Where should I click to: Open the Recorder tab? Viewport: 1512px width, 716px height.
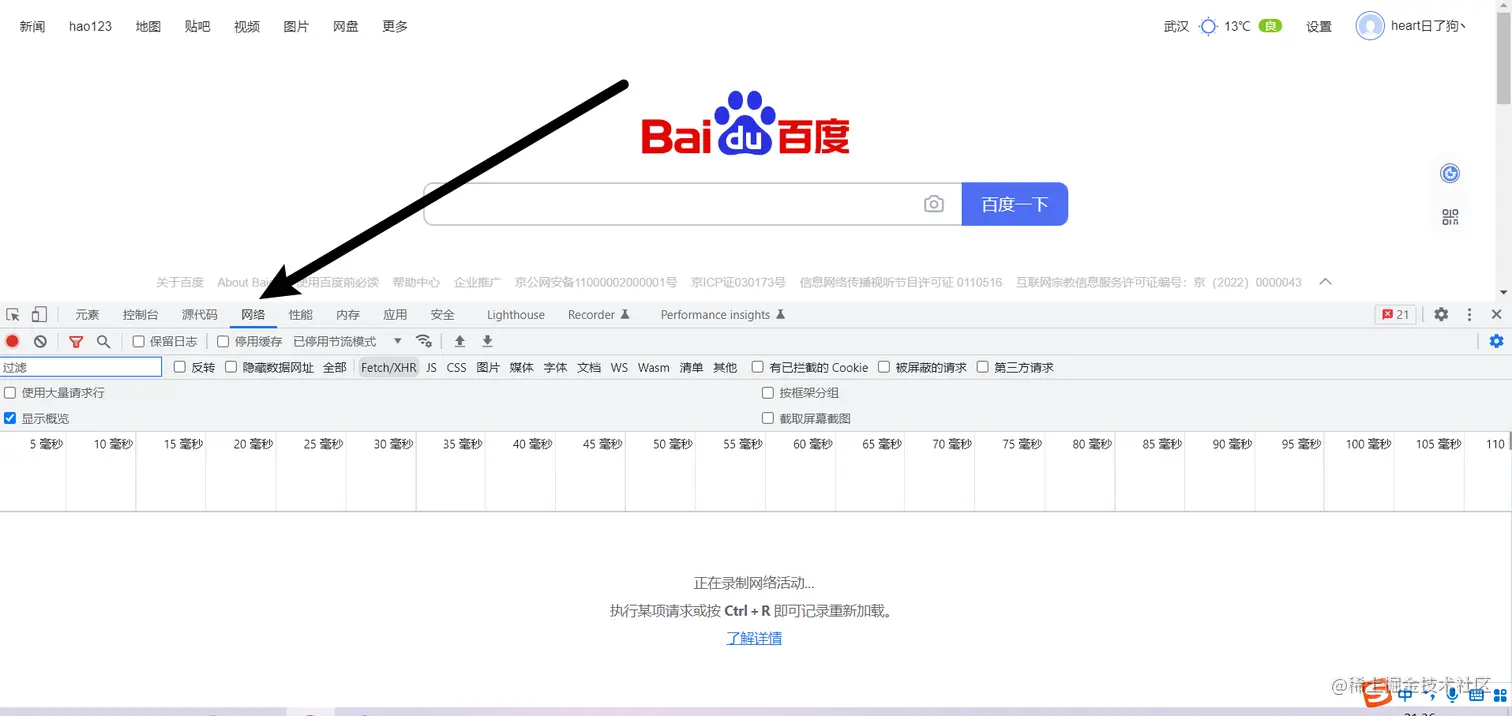click(599, 314)
